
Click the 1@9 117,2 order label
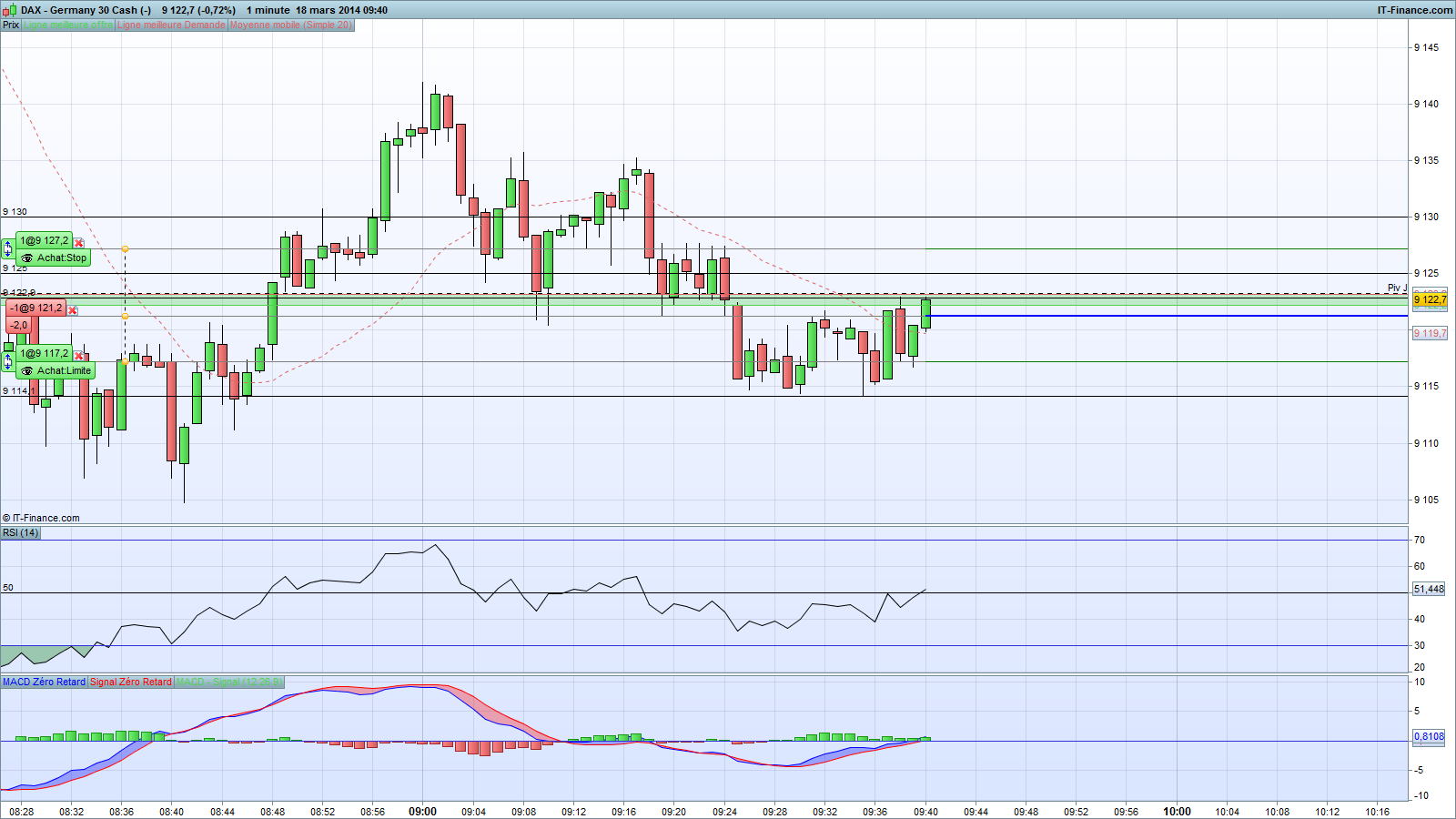(45, 354)
